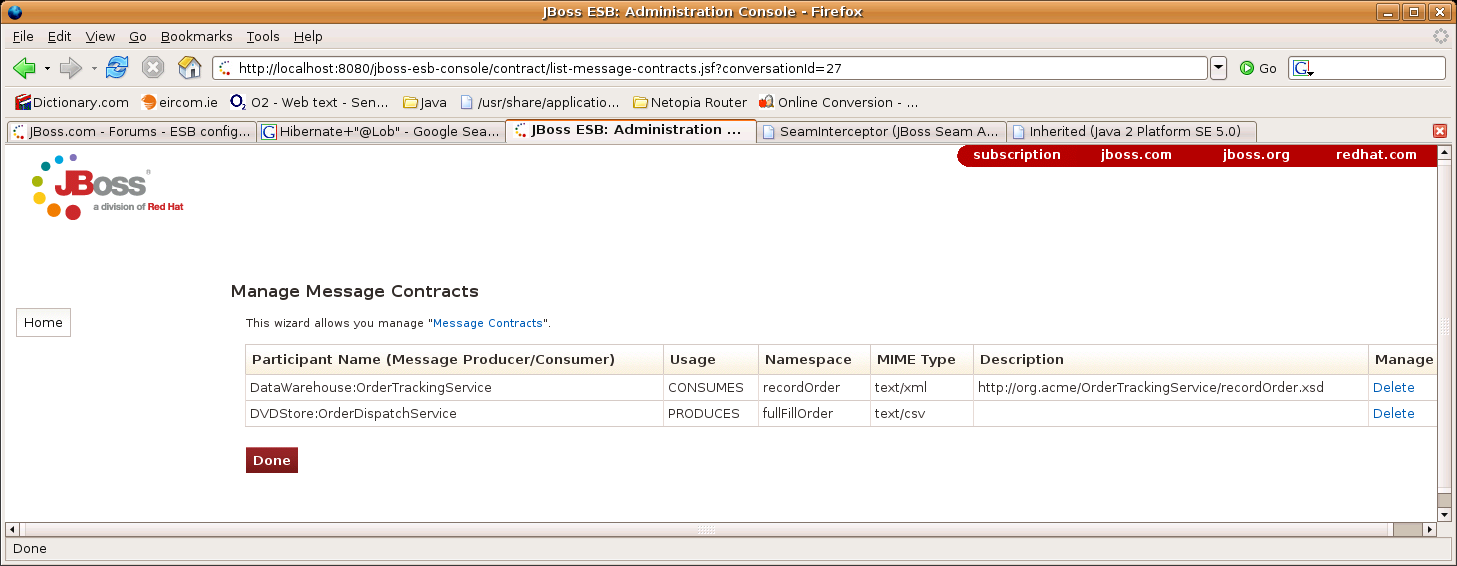Click the text/xml MIME type cell

pos(921,388)
